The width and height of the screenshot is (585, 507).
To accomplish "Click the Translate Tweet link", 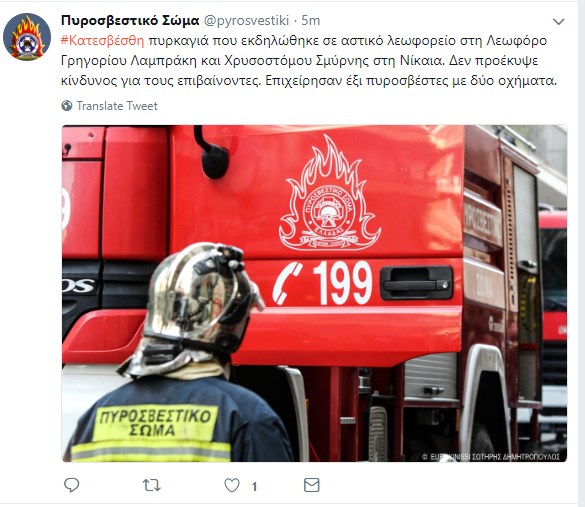I will 117,106.
